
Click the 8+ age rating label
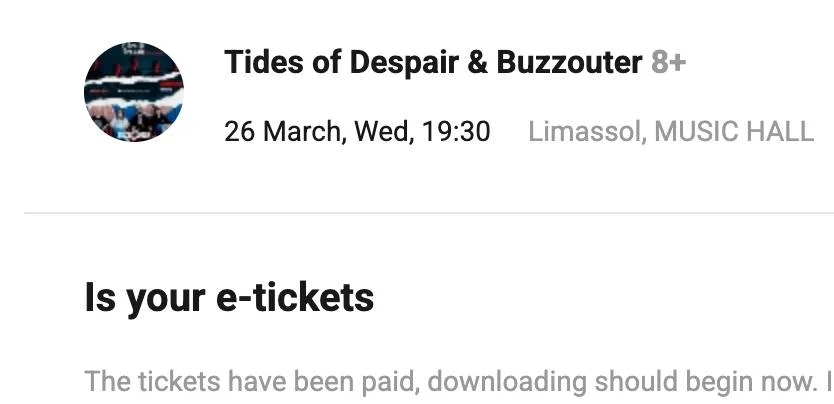coord(669,63)
